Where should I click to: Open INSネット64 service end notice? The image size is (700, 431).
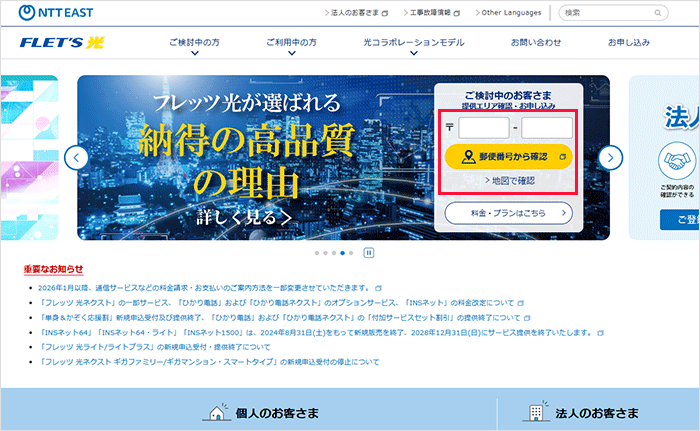[317, 332]
